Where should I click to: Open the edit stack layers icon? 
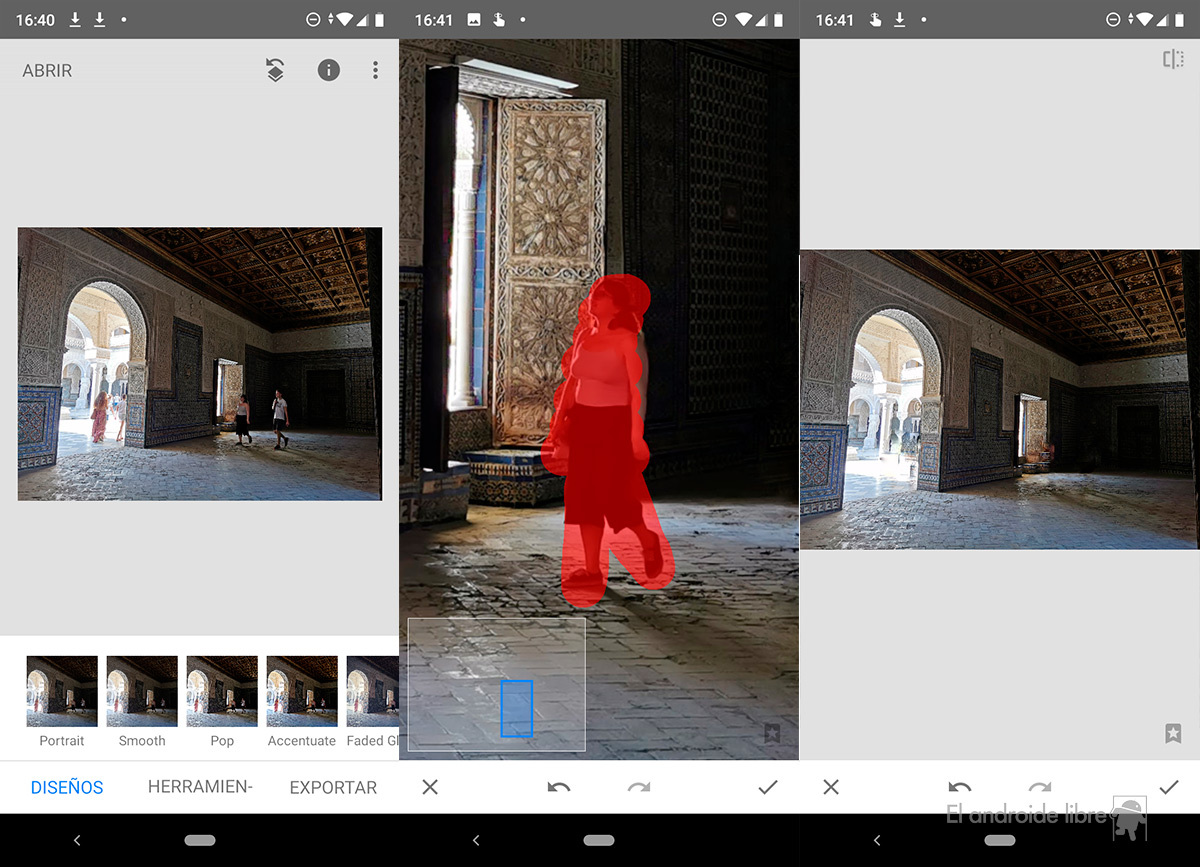[275, 70]
